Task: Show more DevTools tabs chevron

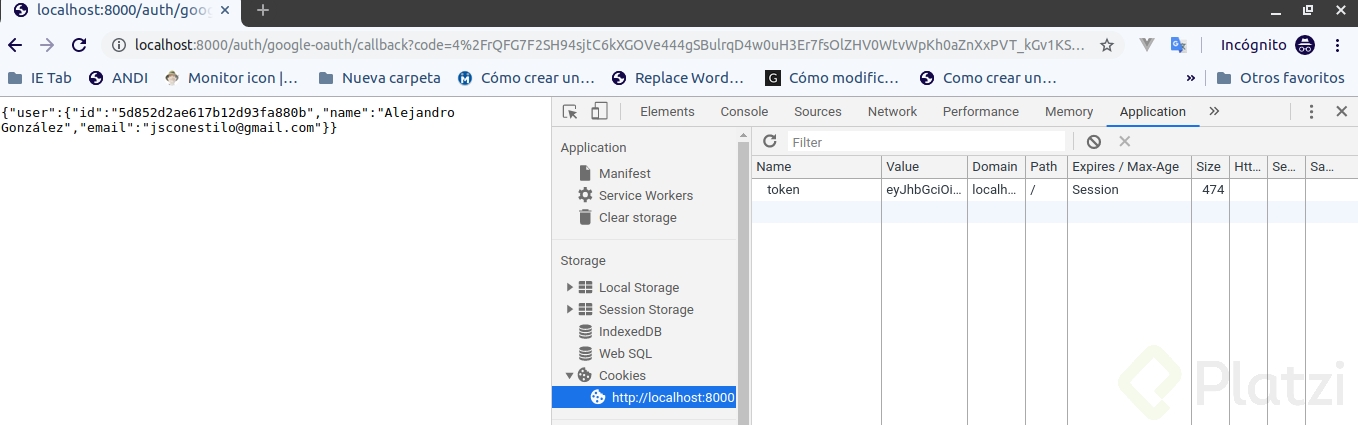Action: [x=1214, y=112]
